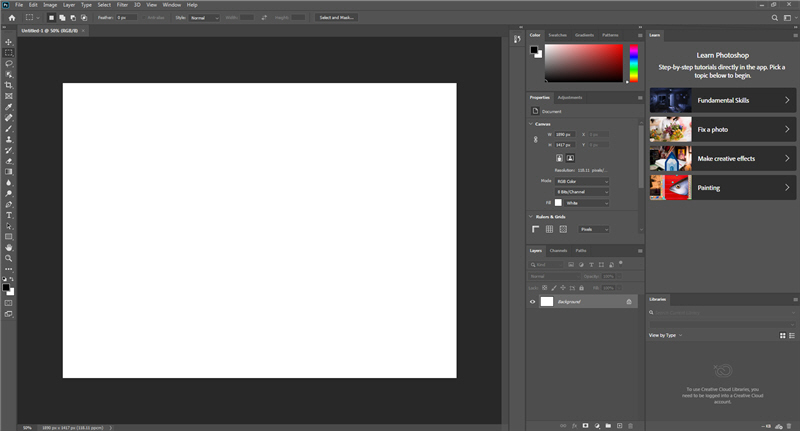Open the File menu
Viewport: 800px width, 431px height.
pyautogui.click(x=19, y=5)
